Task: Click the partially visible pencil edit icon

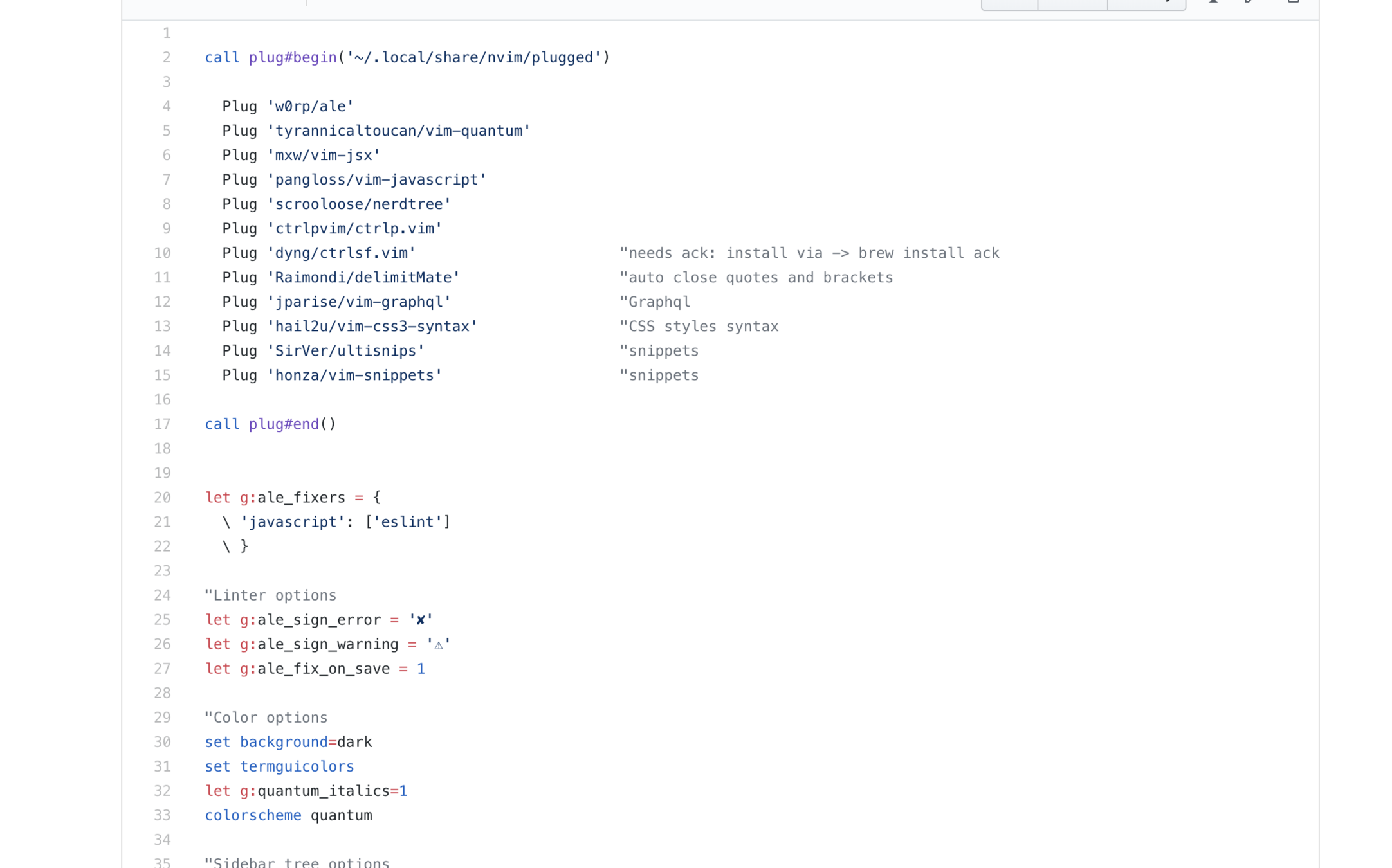Action: click(1249, 2)
